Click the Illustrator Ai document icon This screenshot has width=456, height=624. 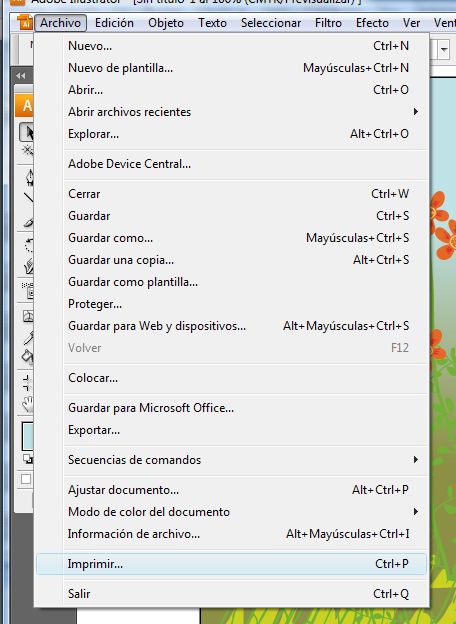pyautogui.click(x=25, y=22)
